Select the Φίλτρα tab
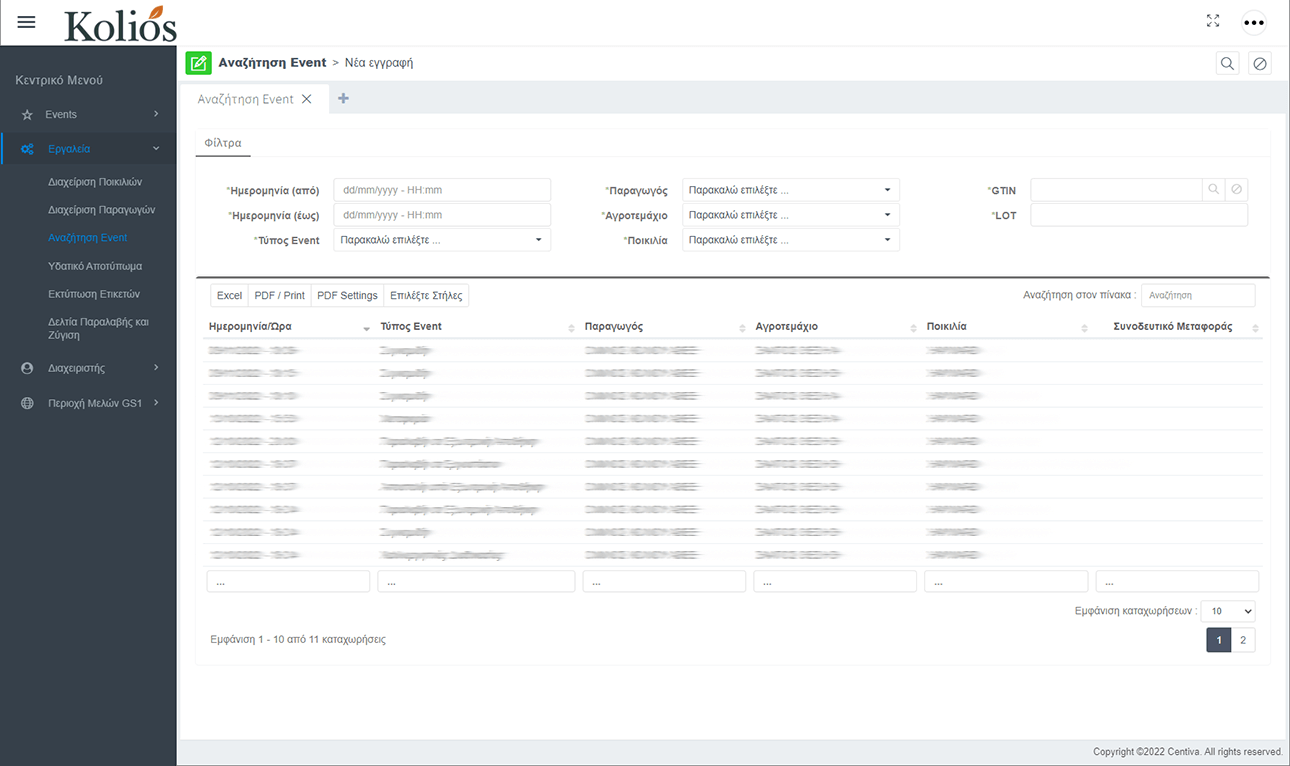This screenshot has height=766, width=1290. pyautogui.click(x=223, y=143)
